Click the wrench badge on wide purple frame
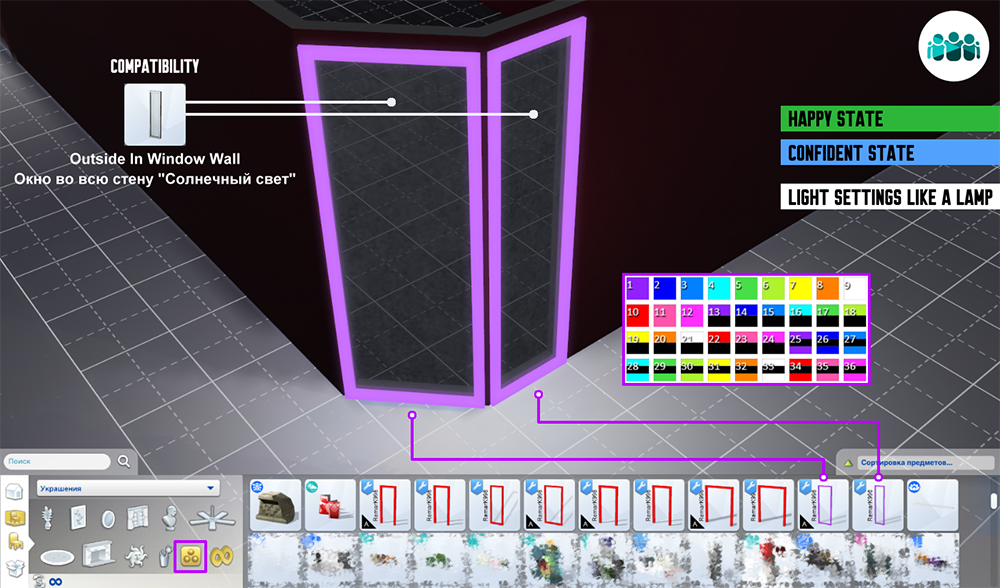The image size is (1000, 588). click(x=805, y=488)
